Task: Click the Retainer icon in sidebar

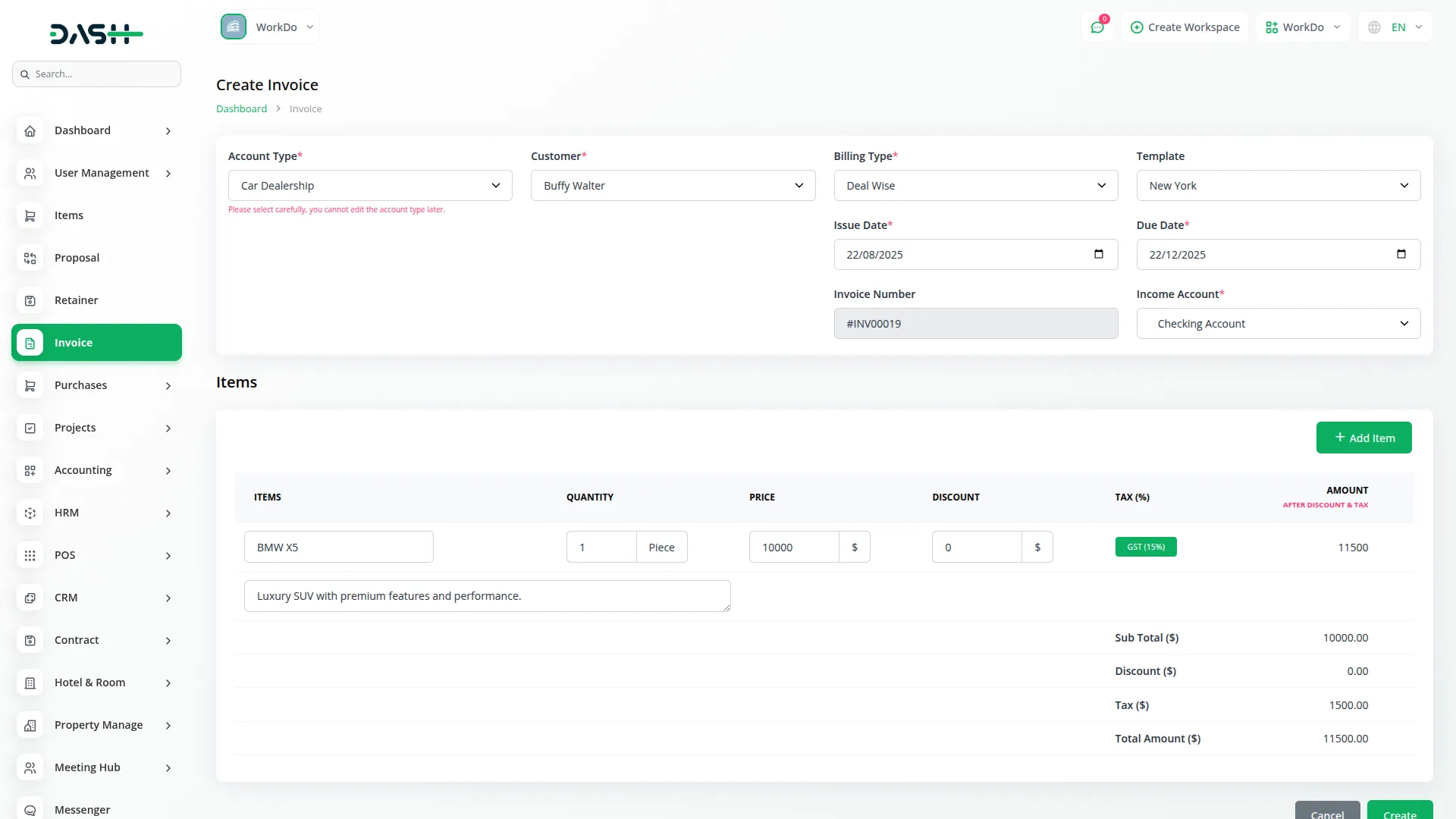Action: [30, 300]
